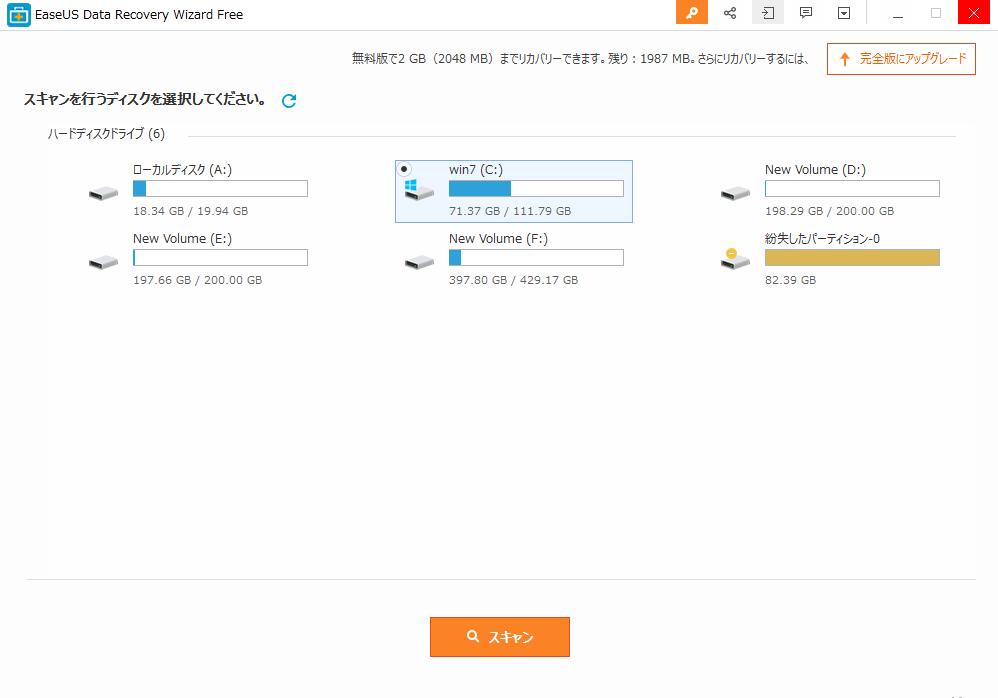998x698 pixels.
Task: Select the win7 (C:) radio button
Action: click(x=404, y=169)
